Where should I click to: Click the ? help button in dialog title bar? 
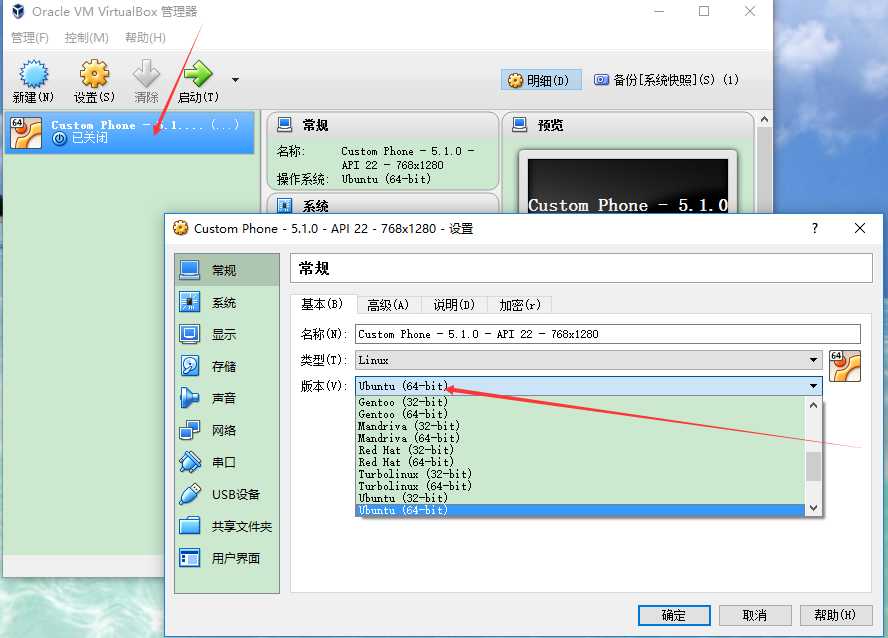point(814,228)
